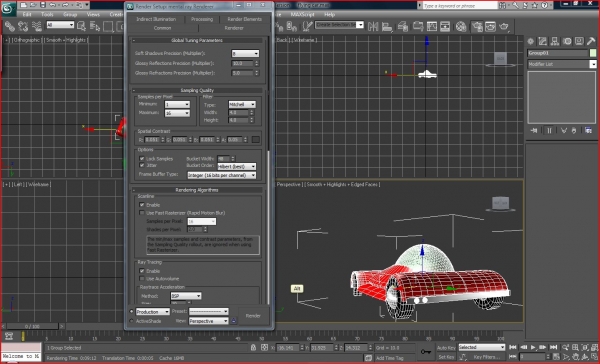
Task: Select the Unlink Selection tool
Action: [x=23, y=26]
